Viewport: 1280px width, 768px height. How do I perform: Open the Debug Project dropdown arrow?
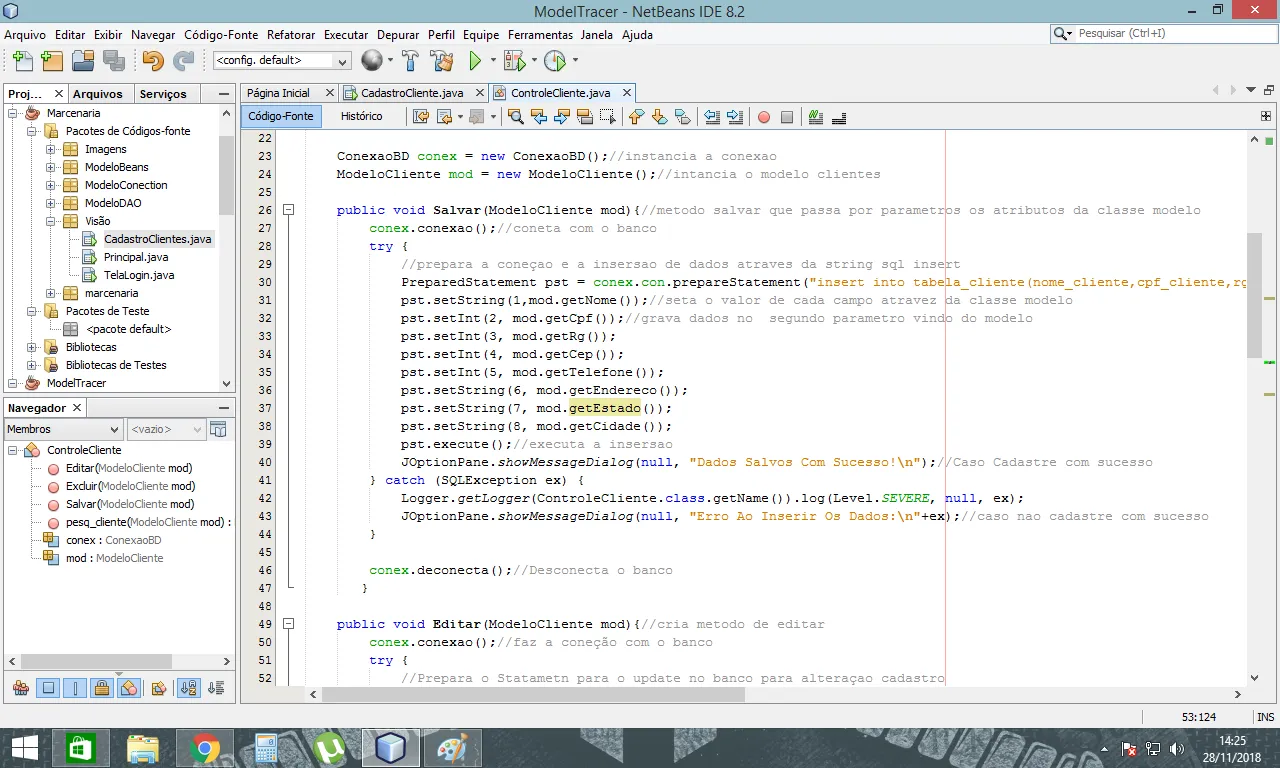coord(534,61)
